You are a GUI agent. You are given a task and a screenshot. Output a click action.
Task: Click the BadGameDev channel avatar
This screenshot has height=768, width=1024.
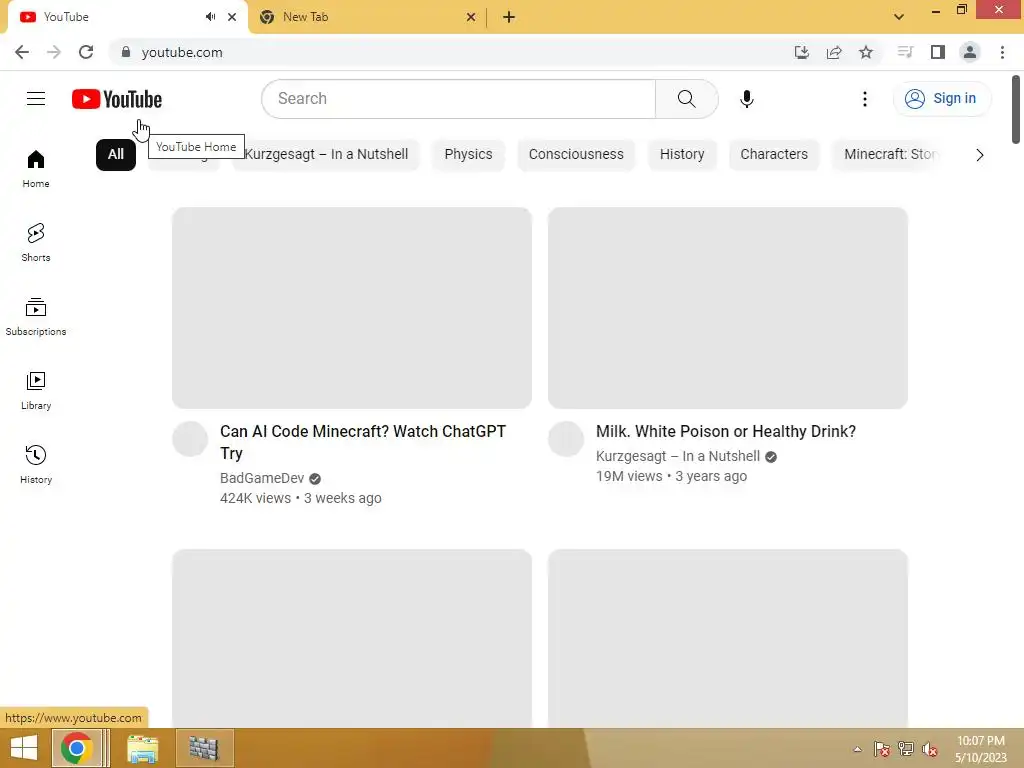(x=190, y=439)
